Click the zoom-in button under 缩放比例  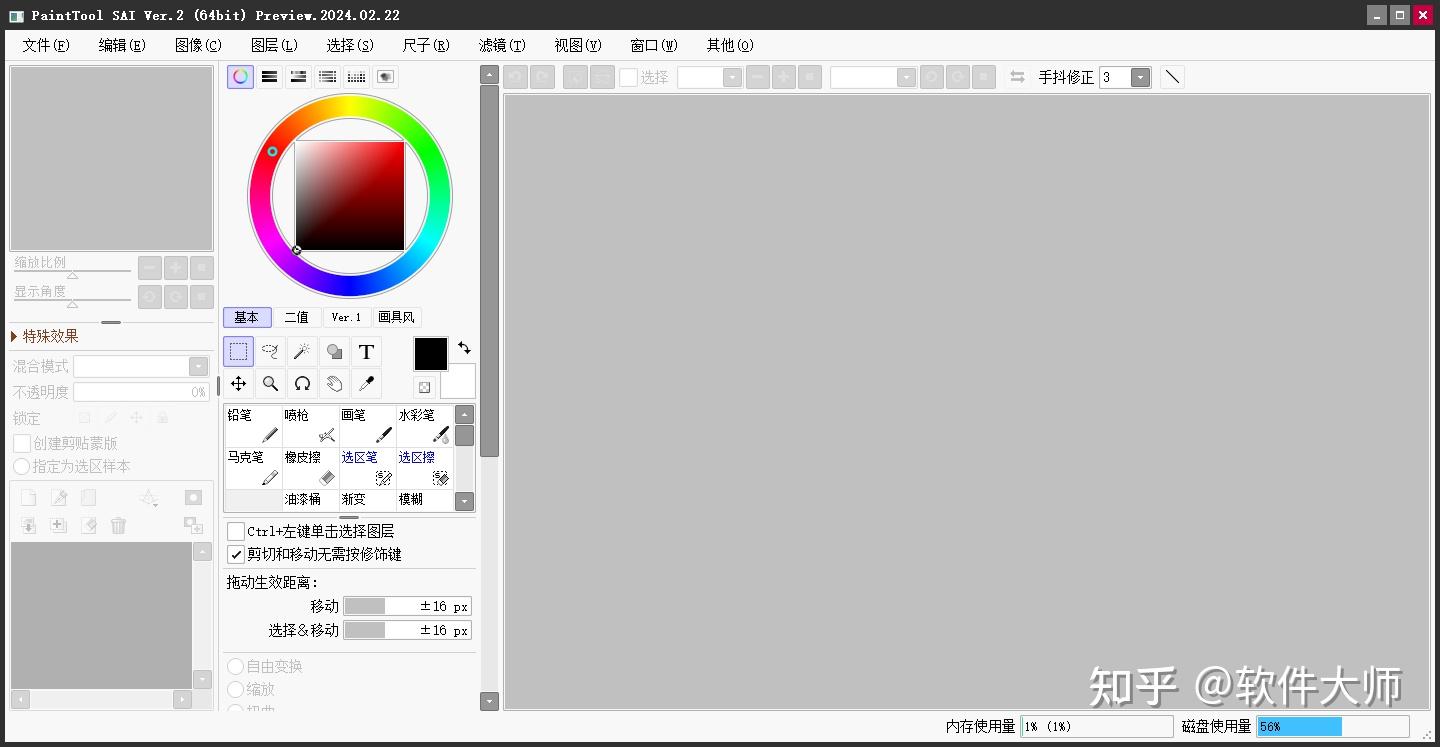tap(175, 267)
